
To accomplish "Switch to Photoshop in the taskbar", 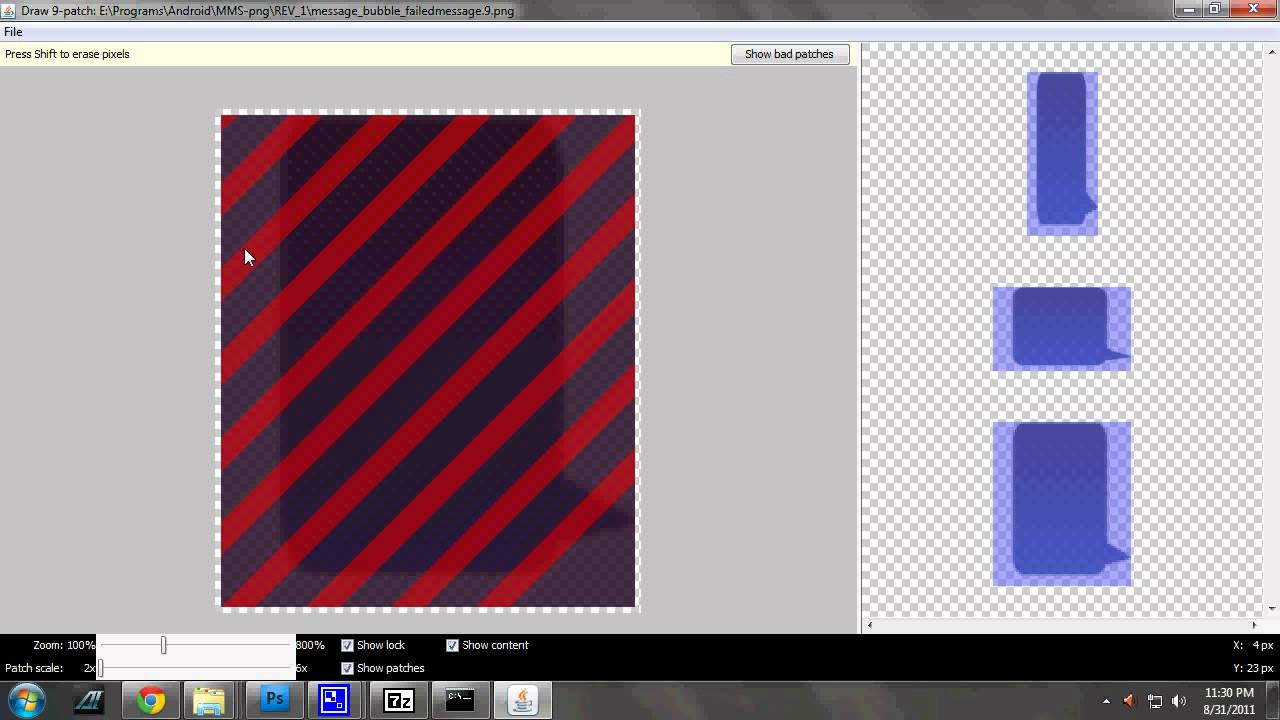I will tap(275, 700).
